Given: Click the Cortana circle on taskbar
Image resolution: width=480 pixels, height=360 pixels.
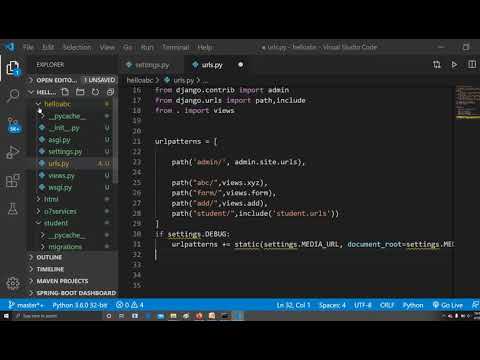Looking at the screenshot, I should point(109,316).
